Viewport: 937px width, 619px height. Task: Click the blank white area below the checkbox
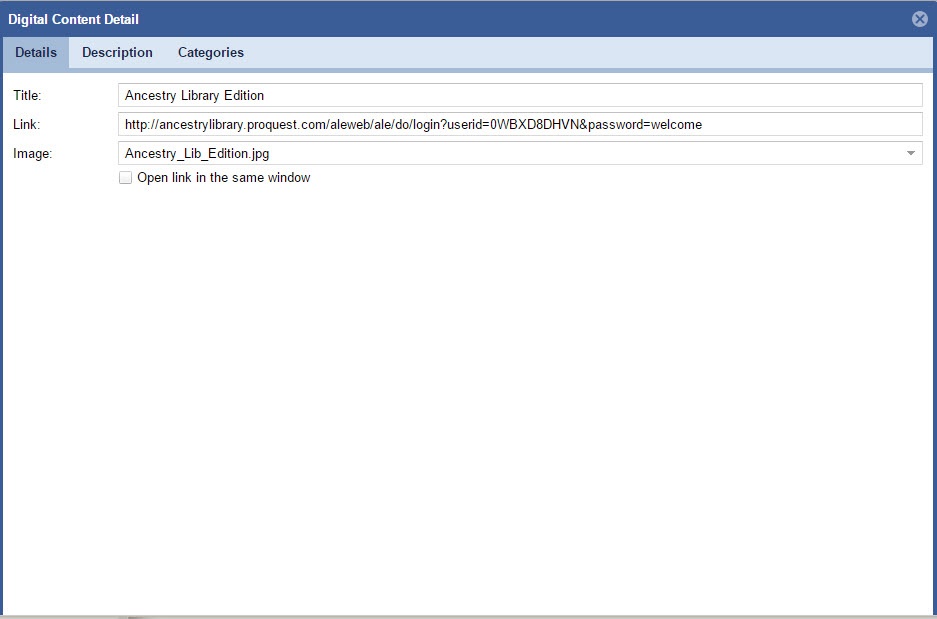468,400
